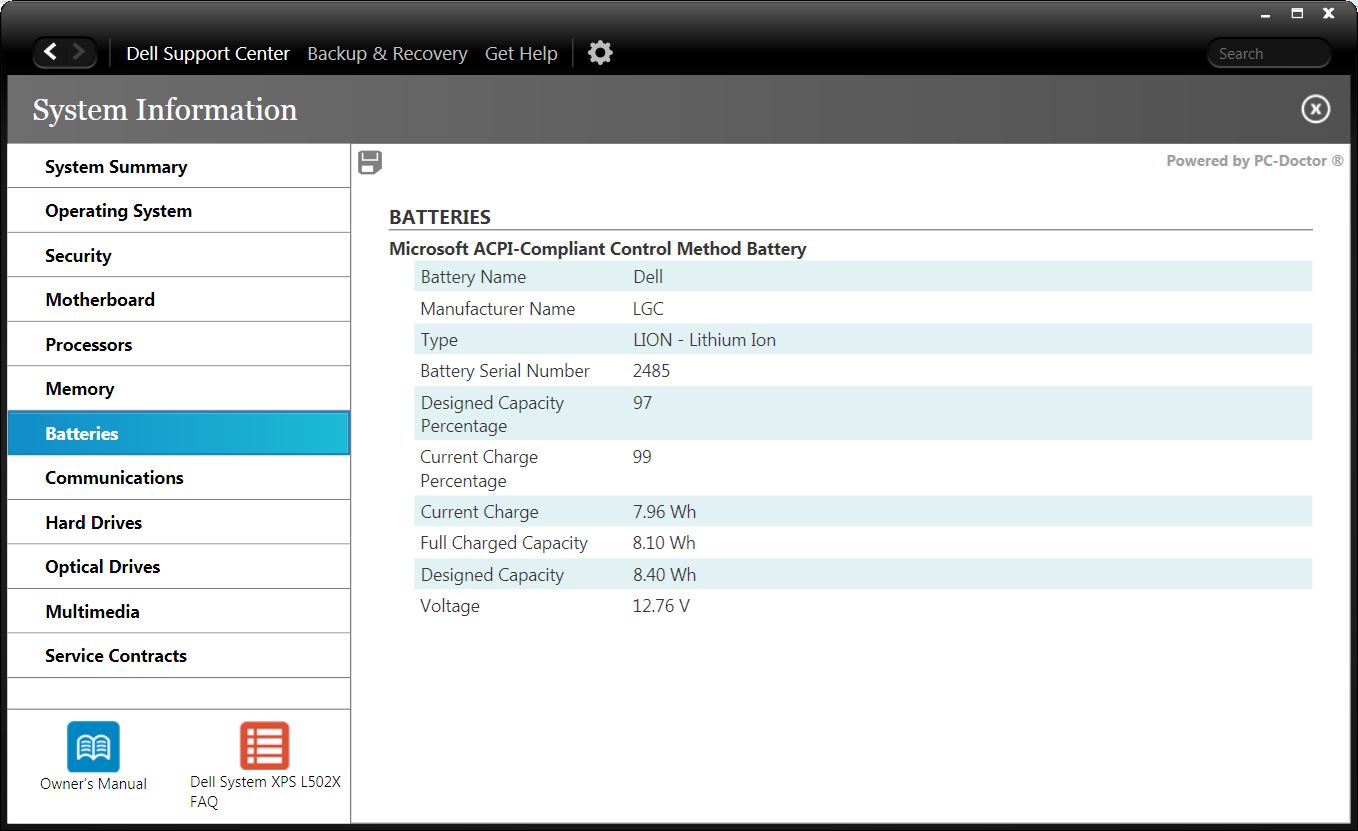Click the 'LION - Lithium Ion' value
Screen dimensions: 1358x831
704,340
